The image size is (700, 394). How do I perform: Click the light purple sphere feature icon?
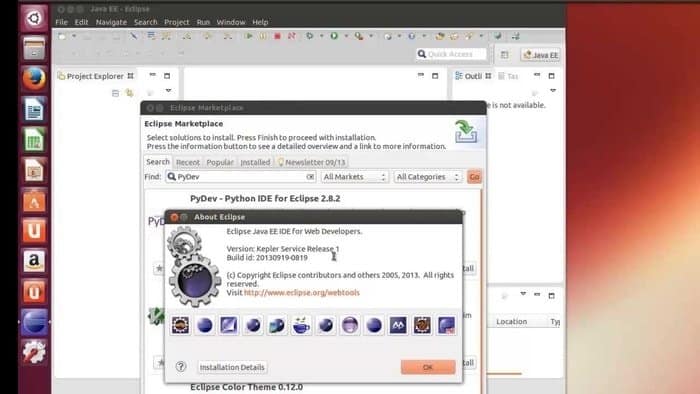tap(350, 325)
